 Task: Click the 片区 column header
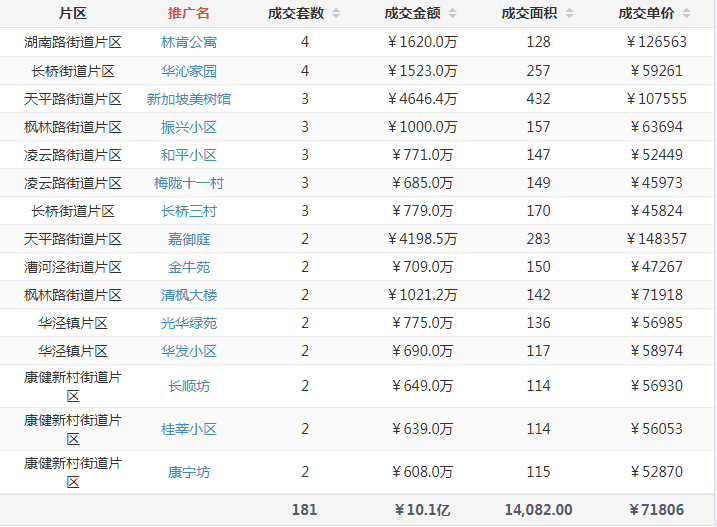tap(73, 13)
